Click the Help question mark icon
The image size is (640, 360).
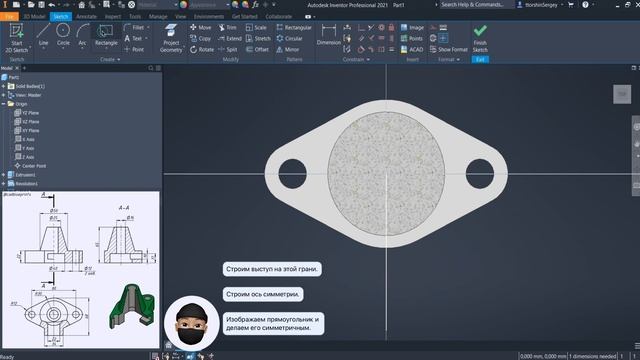585,5
